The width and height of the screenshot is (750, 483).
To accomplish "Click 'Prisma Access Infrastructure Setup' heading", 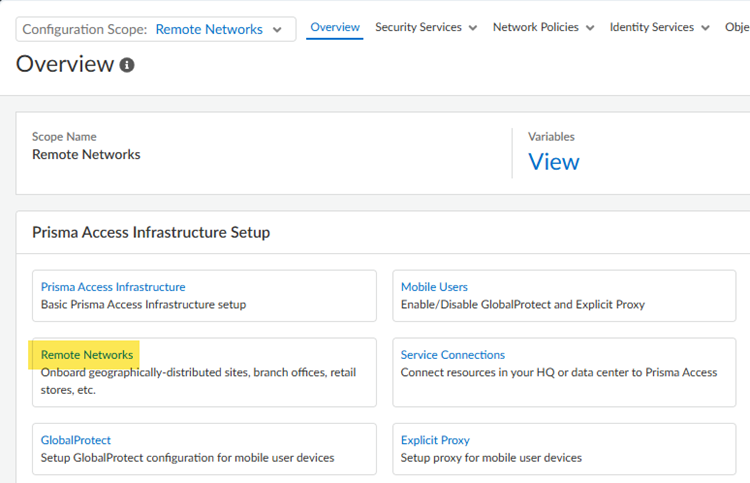I will coord(151,232).
